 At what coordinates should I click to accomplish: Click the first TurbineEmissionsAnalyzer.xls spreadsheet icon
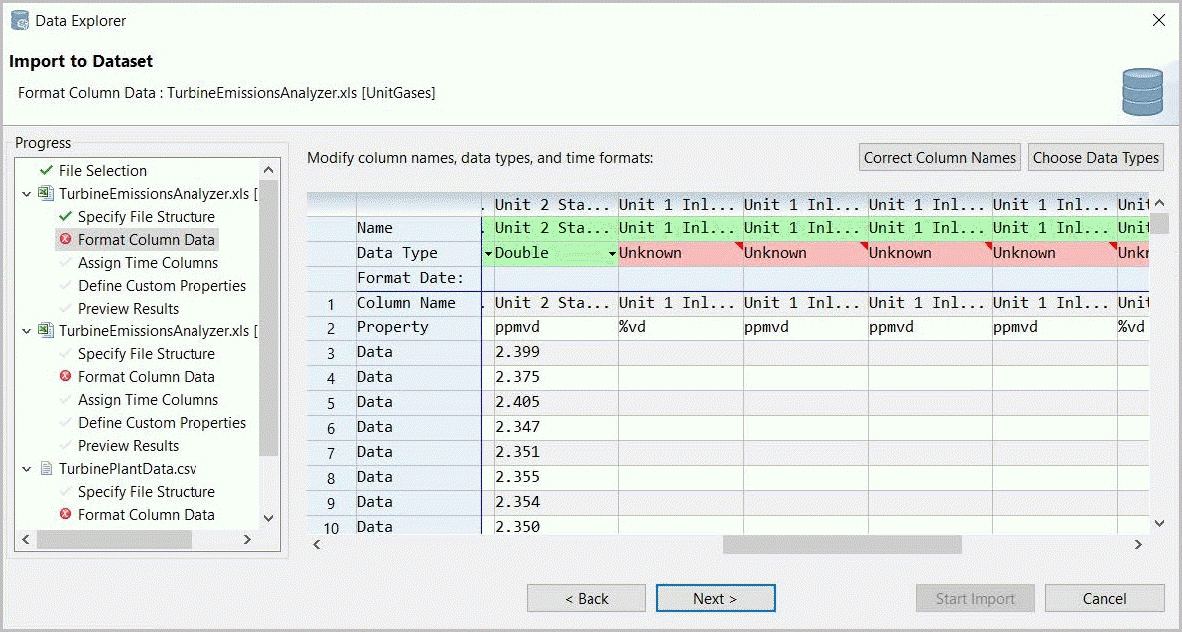coord(46,194)
